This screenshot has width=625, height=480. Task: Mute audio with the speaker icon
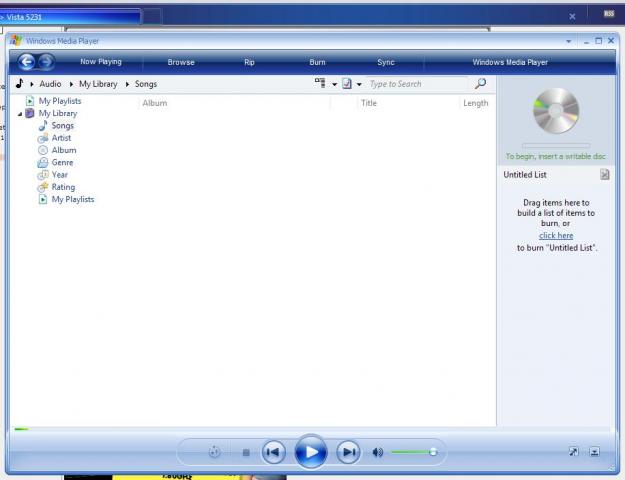[x=377, y=452]
